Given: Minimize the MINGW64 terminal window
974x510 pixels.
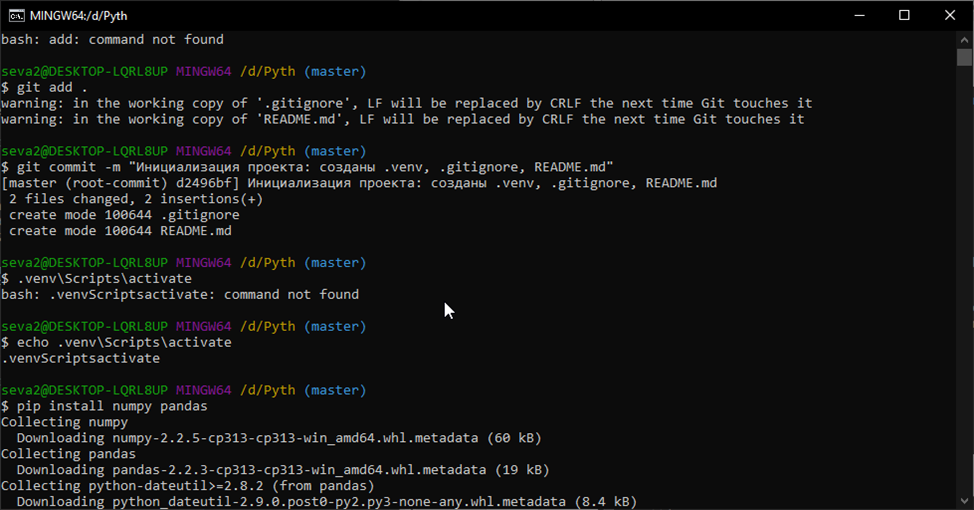Looking at the screenshot, I should [858, 15].
